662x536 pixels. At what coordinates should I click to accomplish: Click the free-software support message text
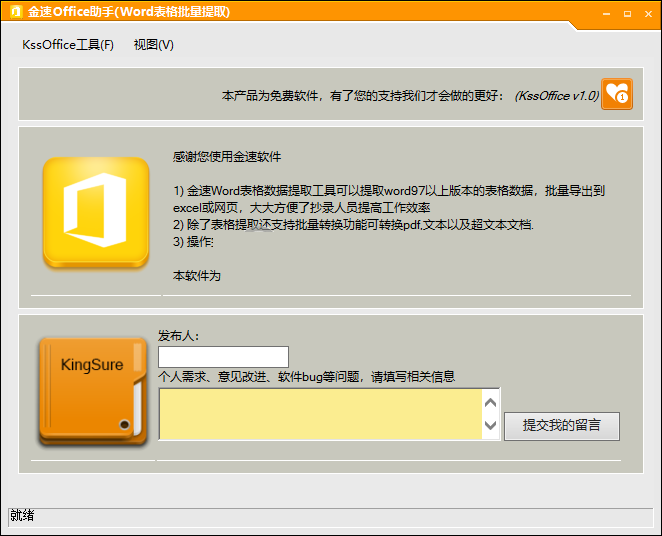pos(363,96)
